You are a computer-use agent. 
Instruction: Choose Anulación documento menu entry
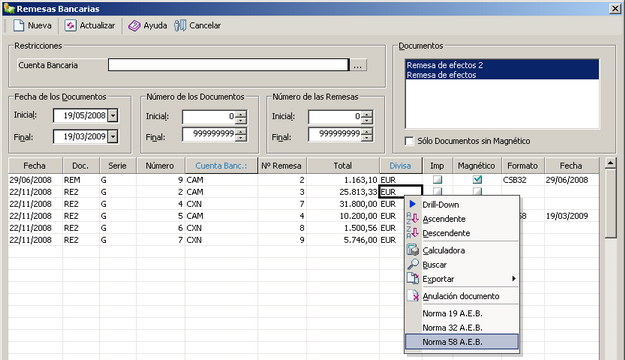point(462,296)
